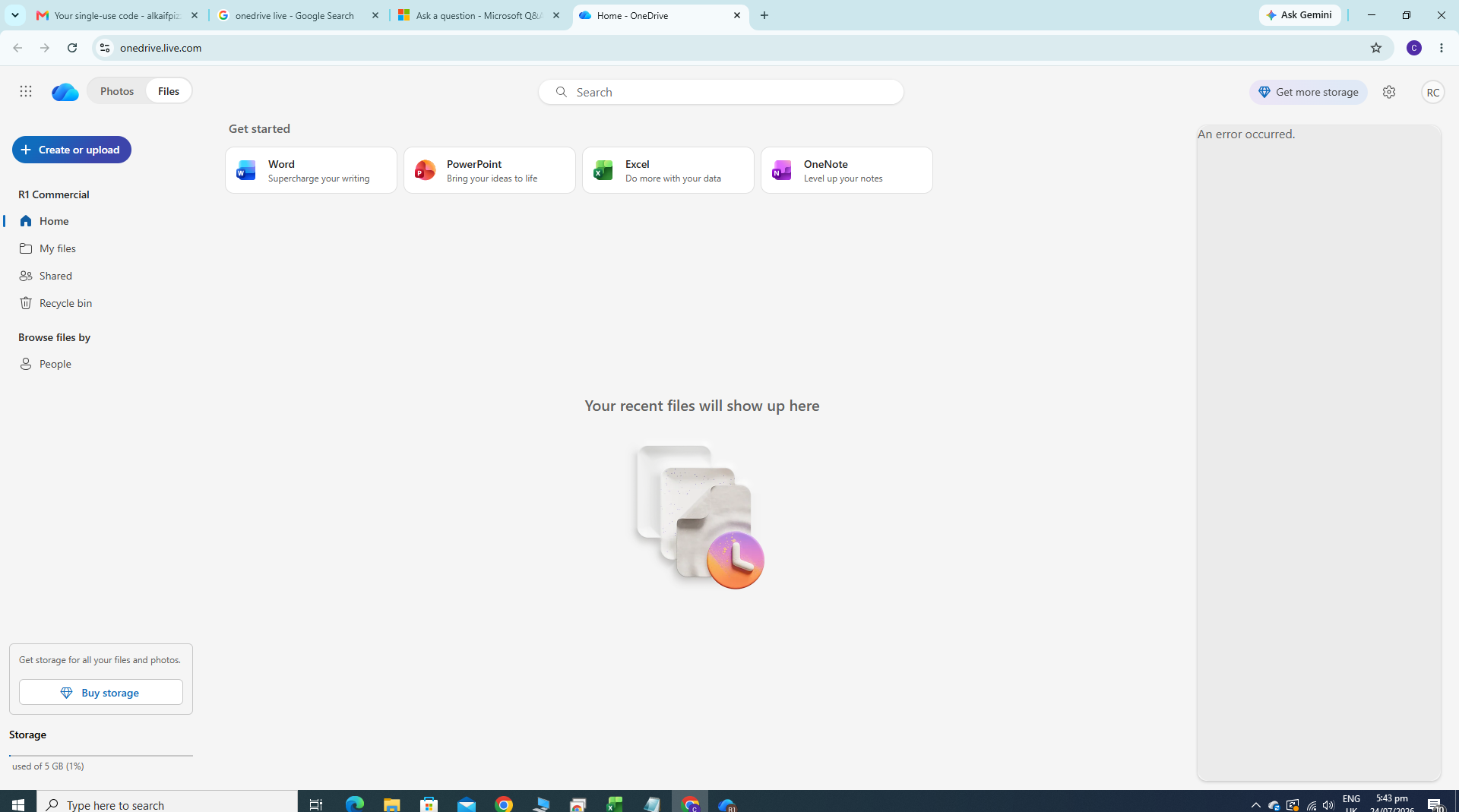Select Level up your notes text

click(x=843, y=179)
